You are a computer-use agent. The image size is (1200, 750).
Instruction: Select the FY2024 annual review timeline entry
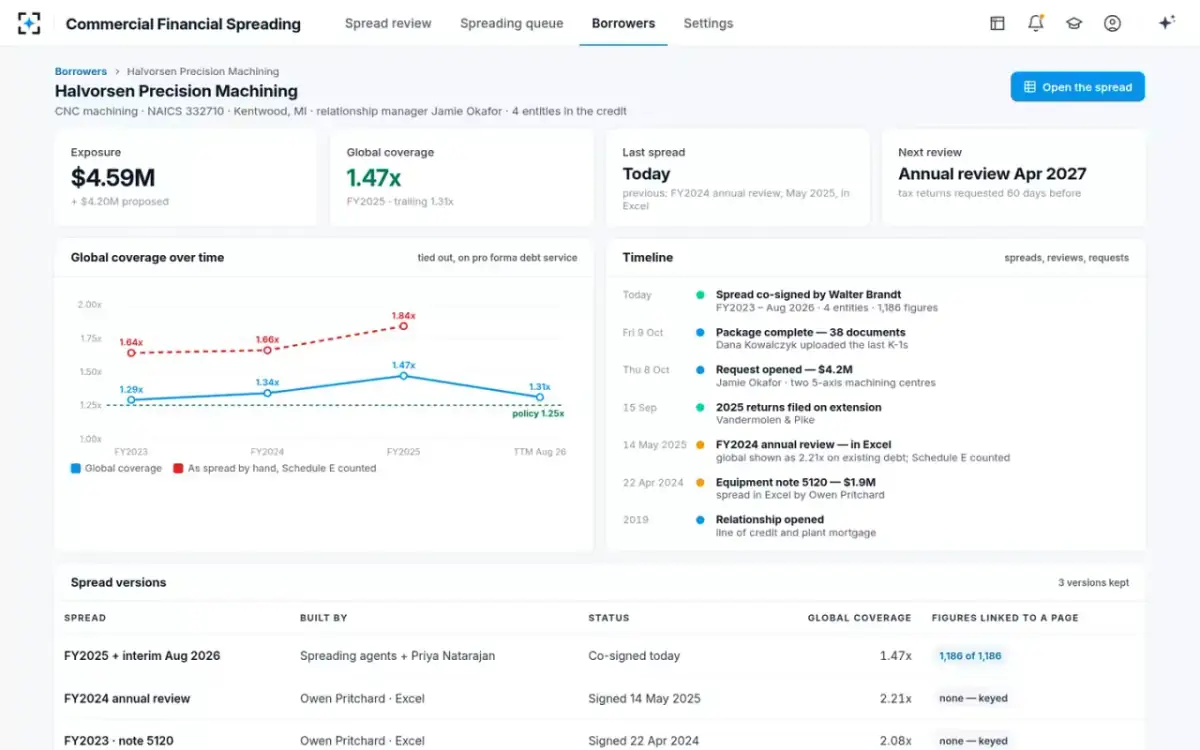[863, 451]
